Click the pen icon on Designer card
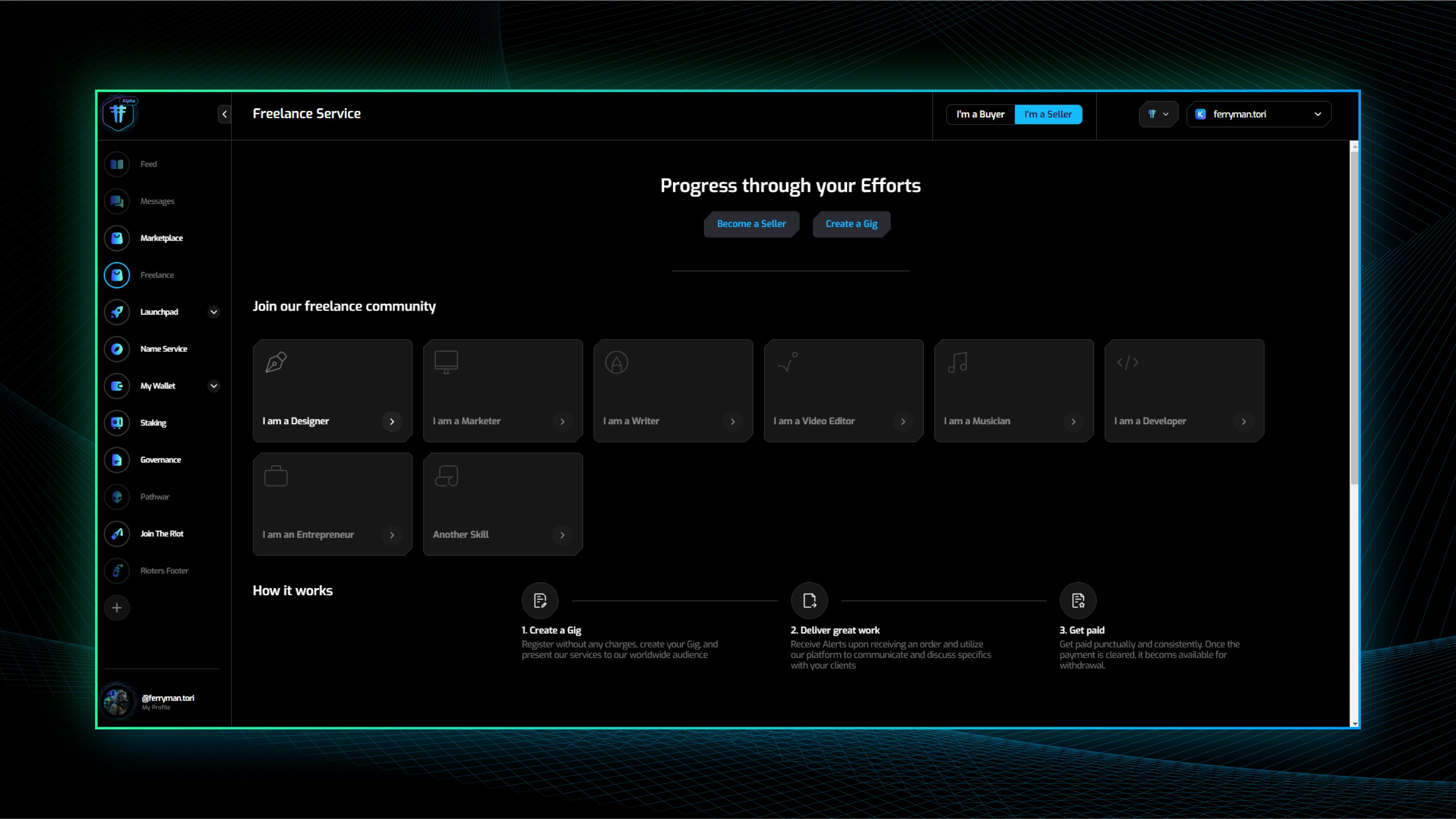The width and height of the screenshot is (1456, 819). [x=276, y=362]
